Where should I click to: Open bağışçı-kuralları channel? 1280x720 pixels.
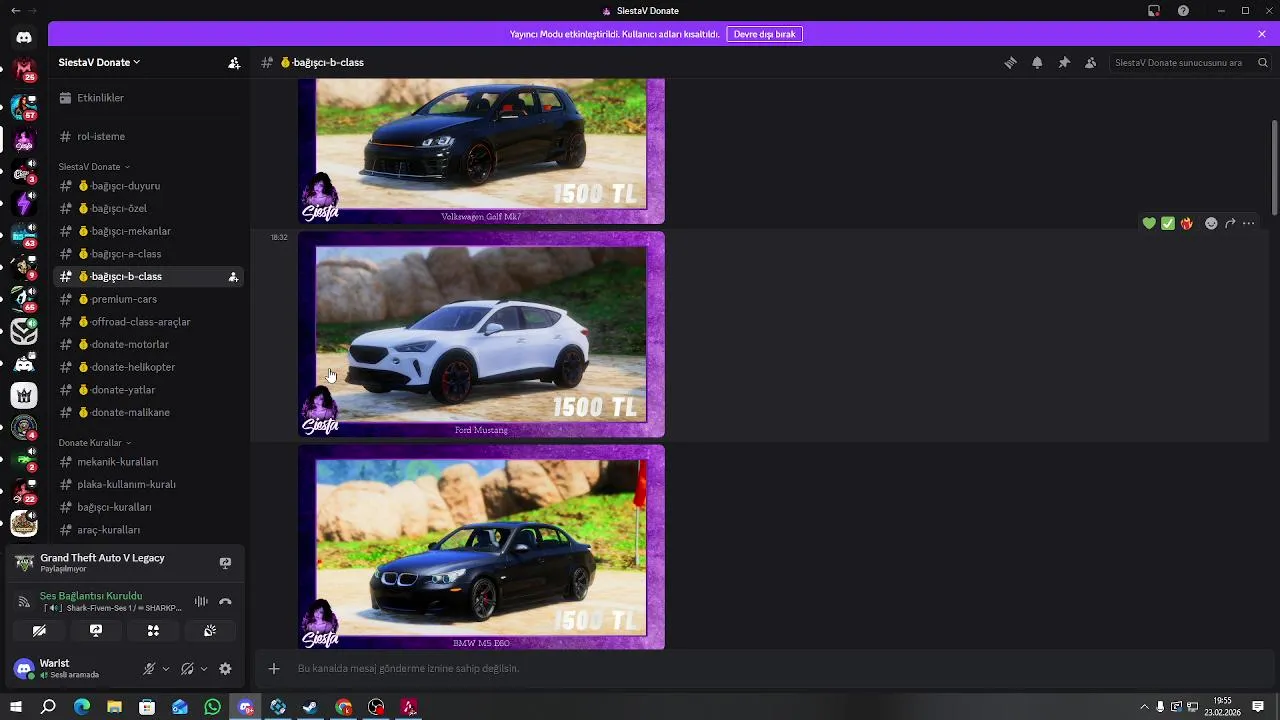(x=149, y=507)
